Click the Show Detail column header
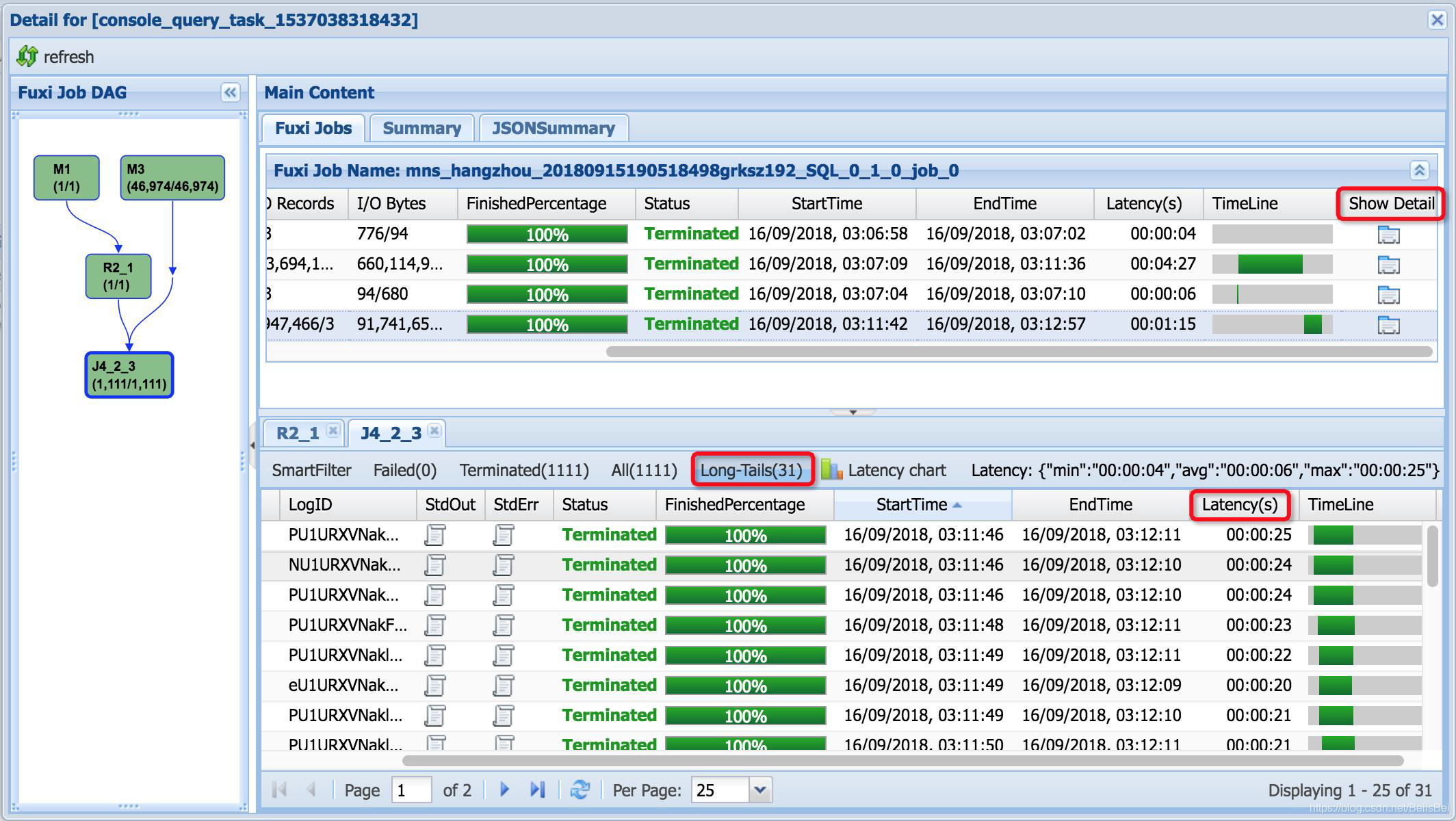 click(x=1391, y=204)
